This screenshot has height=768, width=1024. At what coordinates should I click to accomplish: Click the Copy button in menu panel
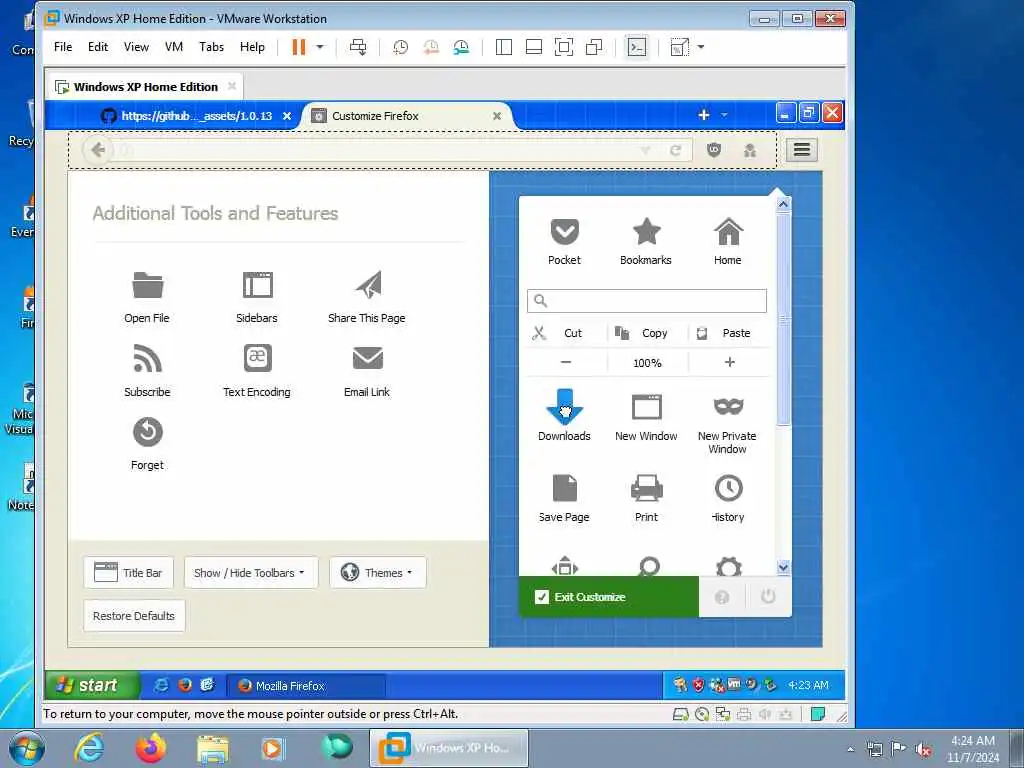(x=648, y=333)
